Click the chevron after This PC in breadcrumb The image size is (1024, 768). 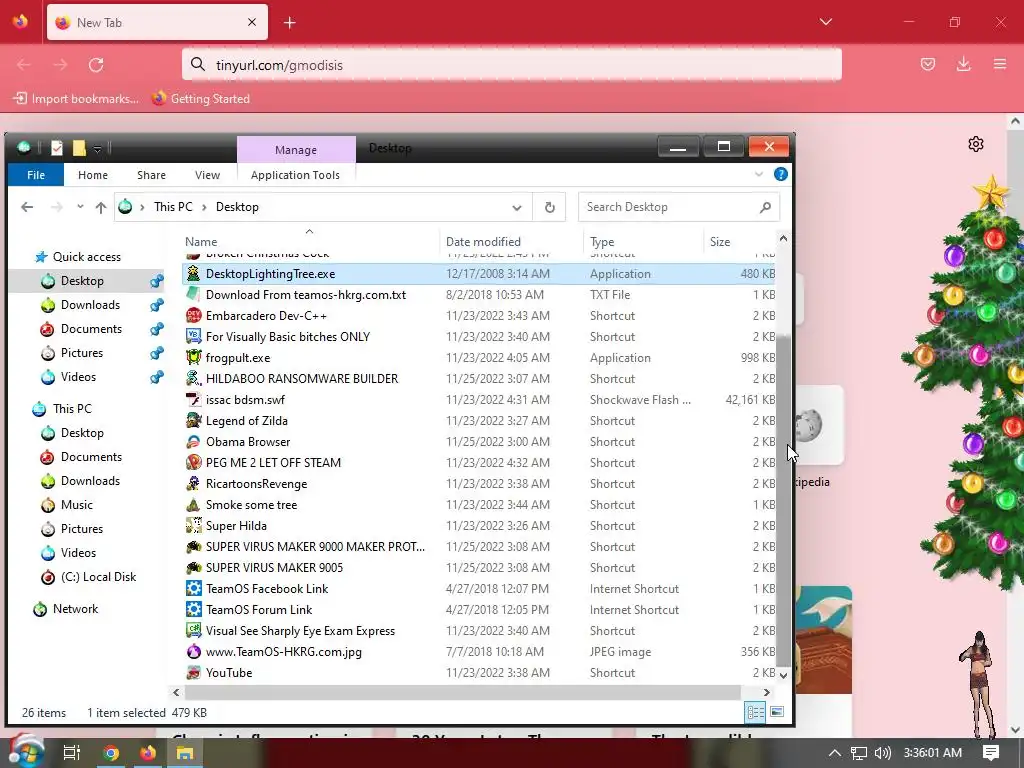pos(204,207)
